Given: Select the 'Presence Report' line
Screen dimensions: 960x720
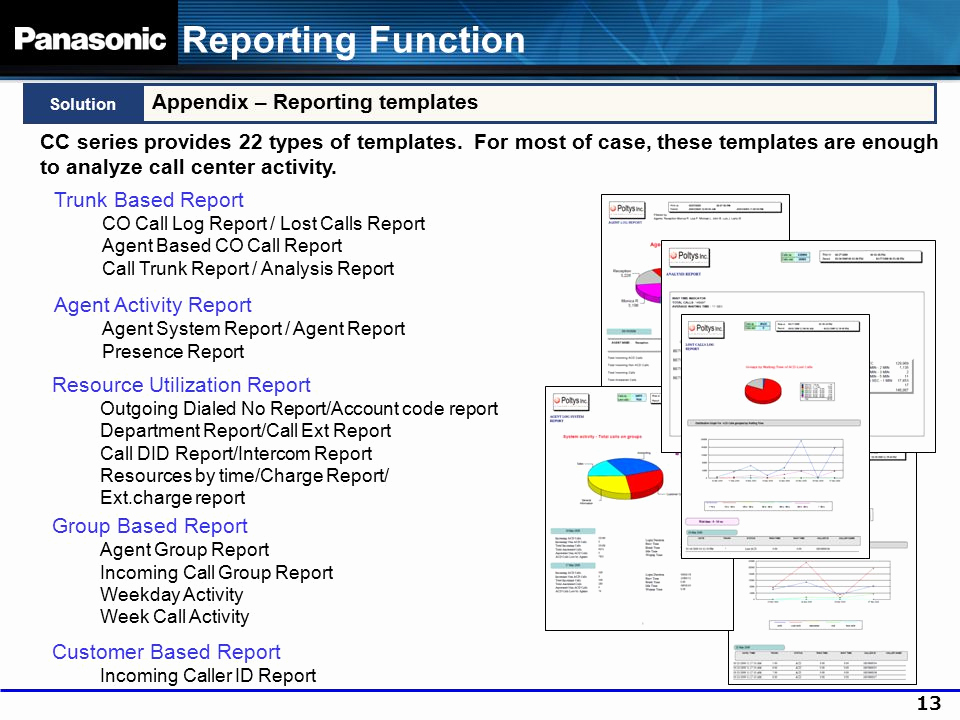Looking at the screenshot, I should point(173,352).
